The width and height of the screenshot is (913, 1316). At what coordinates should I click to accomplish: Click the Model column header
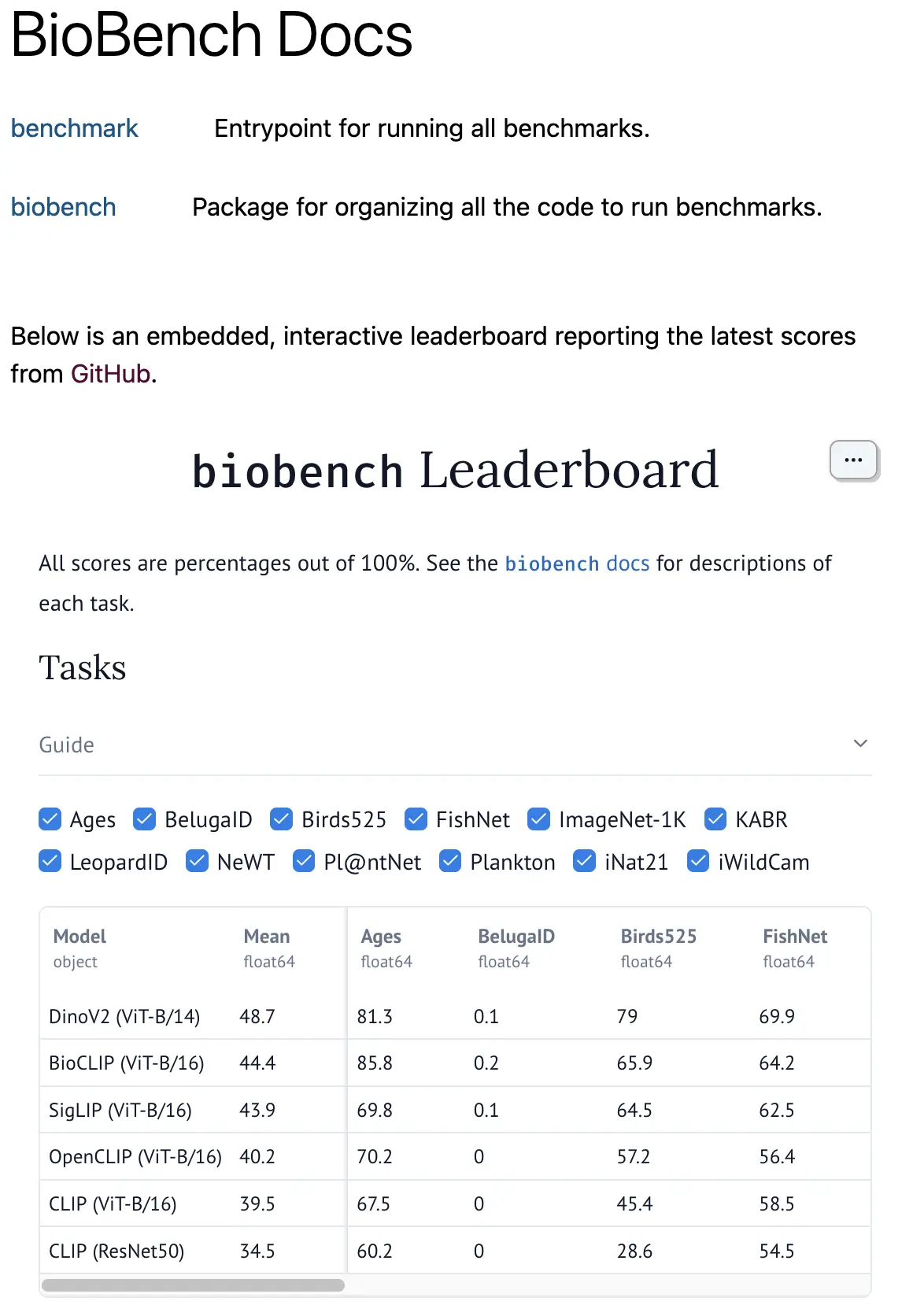point(79,936)
